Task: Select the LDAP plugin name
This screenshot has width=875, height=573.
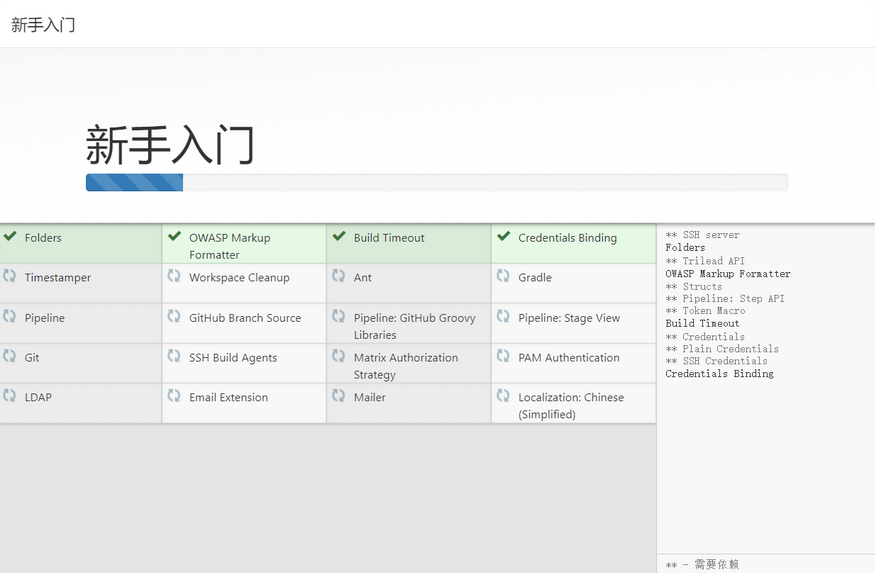Action: tap(38, 397)
